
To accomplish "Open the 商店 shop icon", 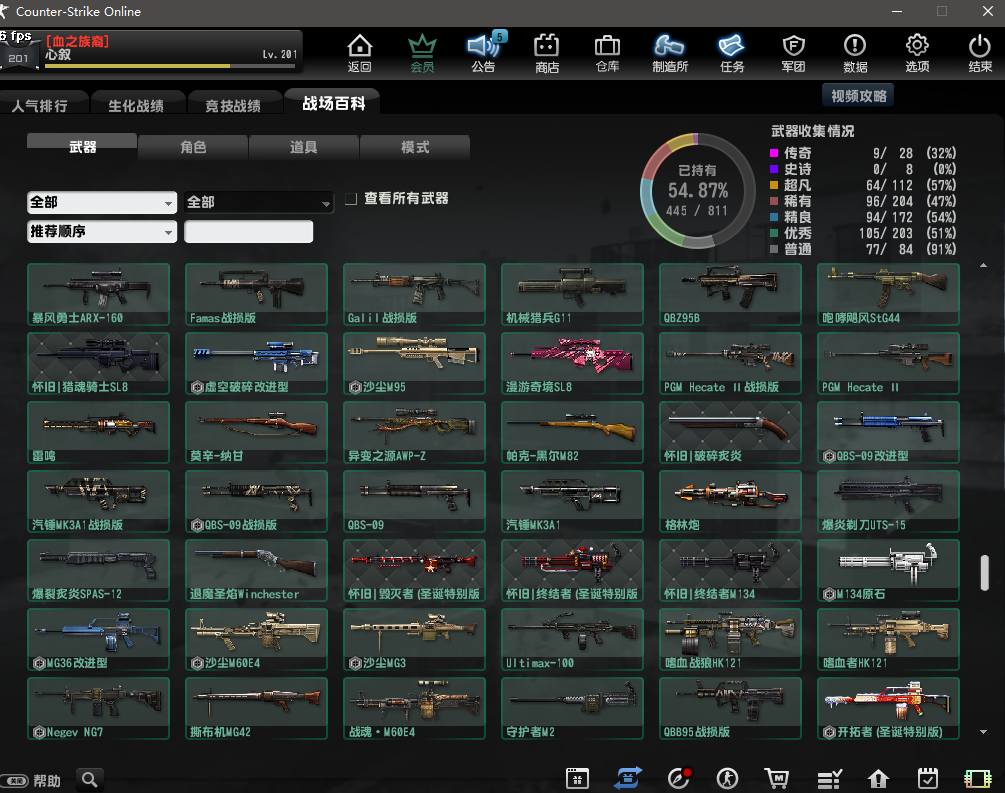I will (546, 53).
